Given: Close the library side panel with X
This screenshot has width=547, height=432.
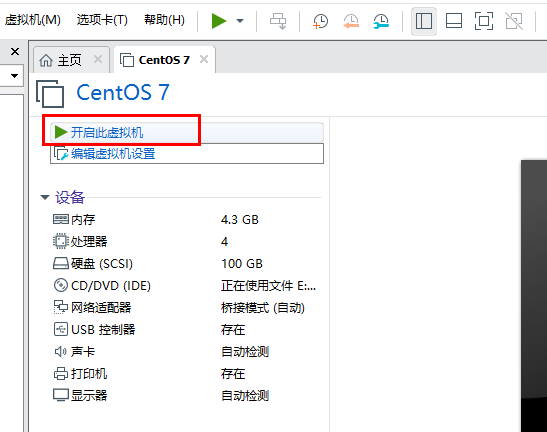Looking at the screenshot, I should (15, 52).
